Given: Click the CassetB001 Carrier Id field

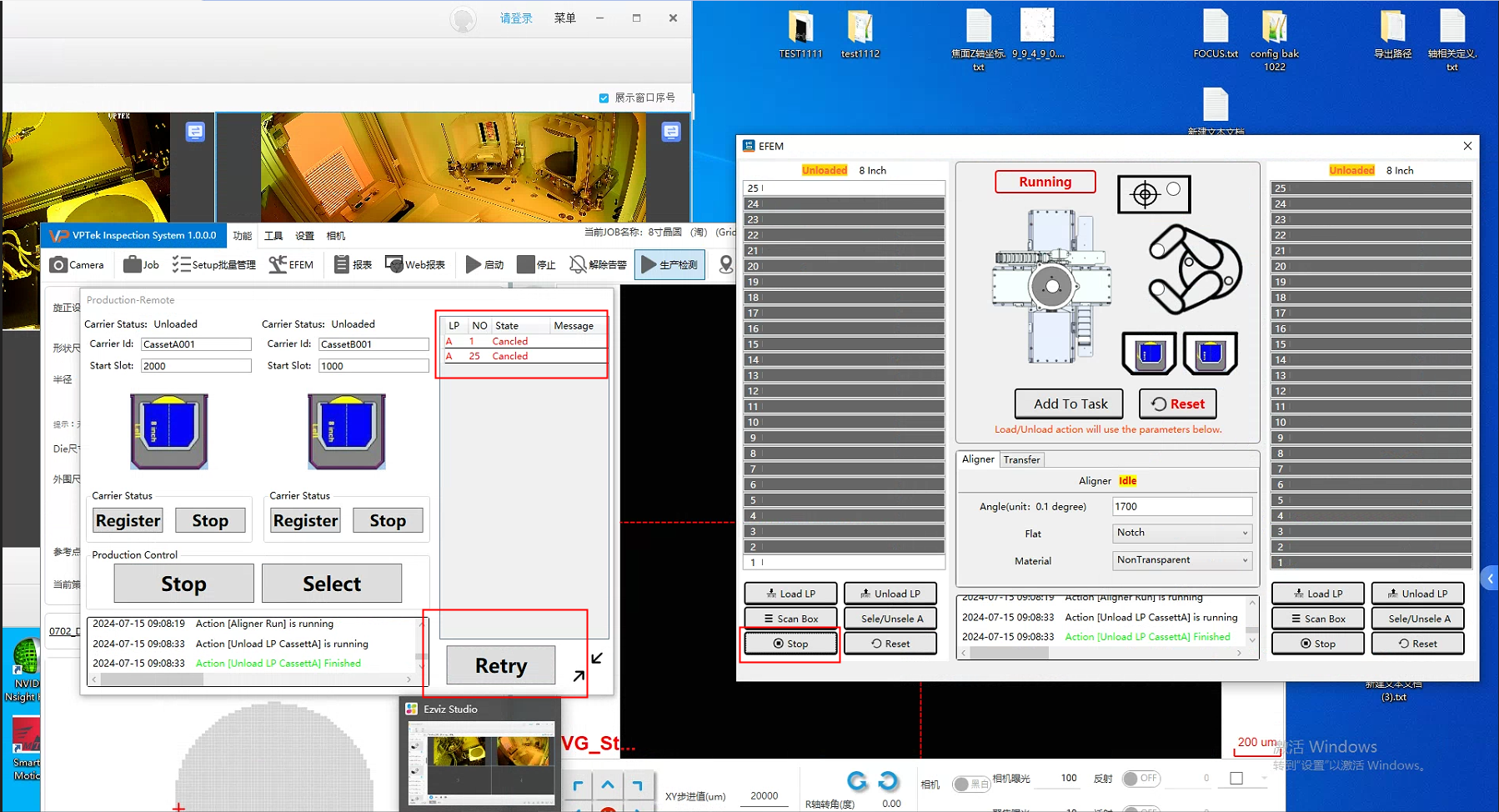Looking at the screenshot, I should (373, 344).
